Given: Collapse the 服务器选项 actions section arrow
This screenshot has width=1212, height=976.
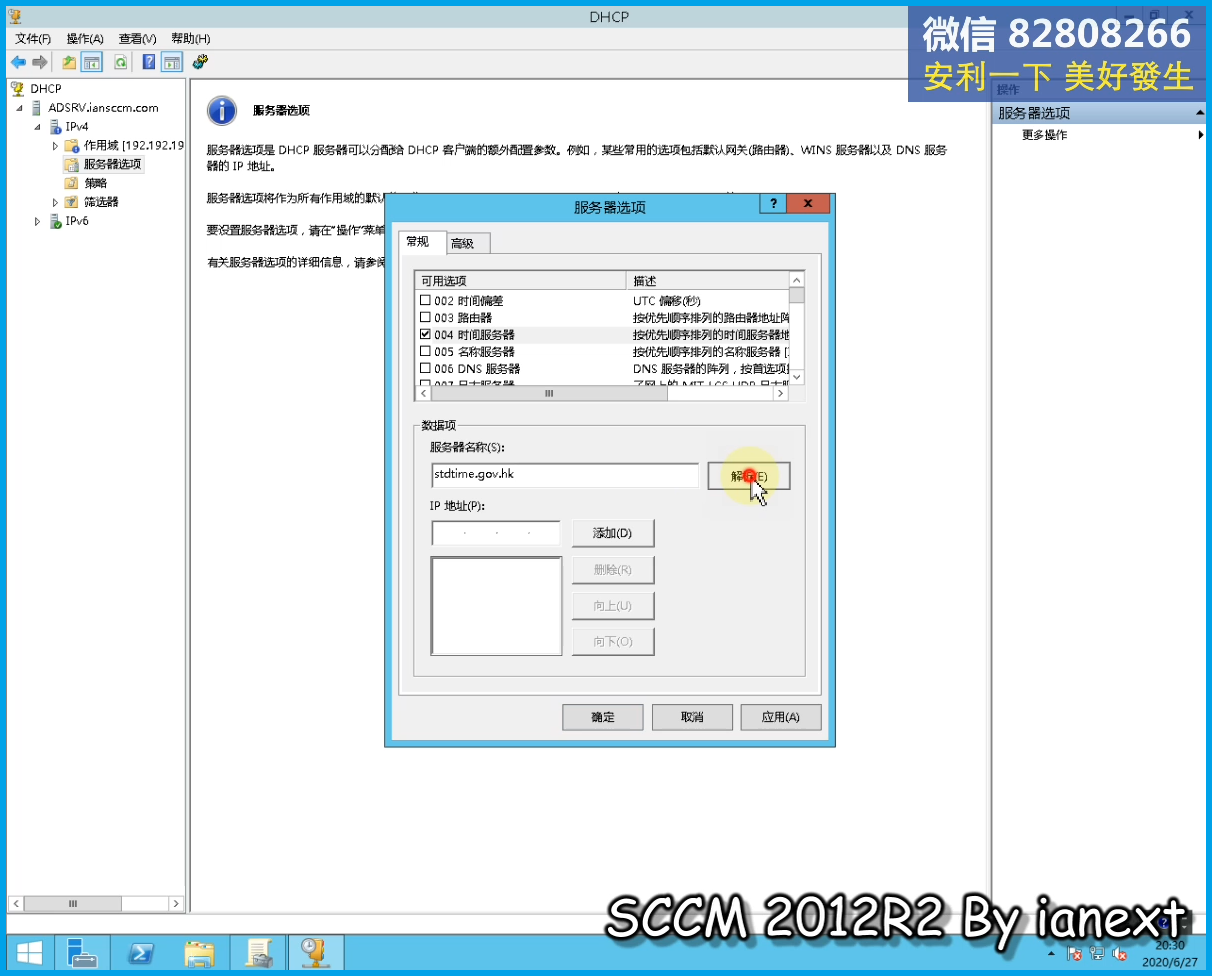Looking at the screenshot, I should click(x=1200, y=113).
